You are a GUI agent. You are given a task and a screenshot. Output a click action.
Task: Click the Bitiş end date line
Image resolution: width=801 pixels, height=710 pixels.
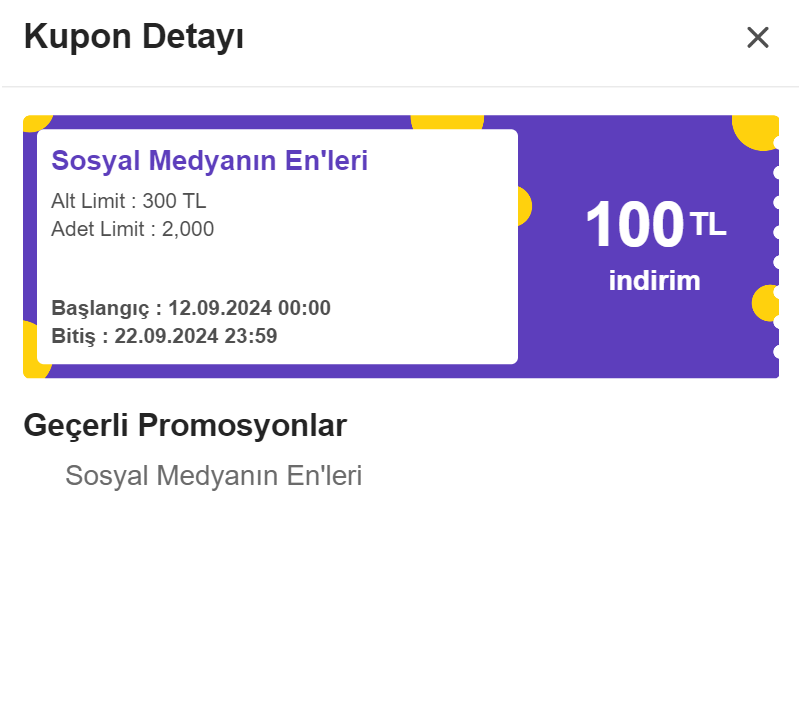(164, 336)
